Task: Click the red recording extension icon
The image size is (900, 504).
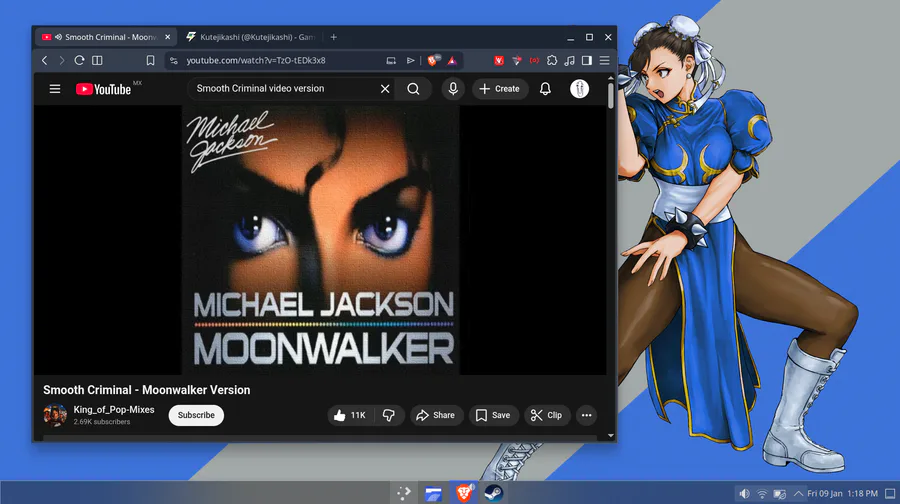Action: (534, 60)
